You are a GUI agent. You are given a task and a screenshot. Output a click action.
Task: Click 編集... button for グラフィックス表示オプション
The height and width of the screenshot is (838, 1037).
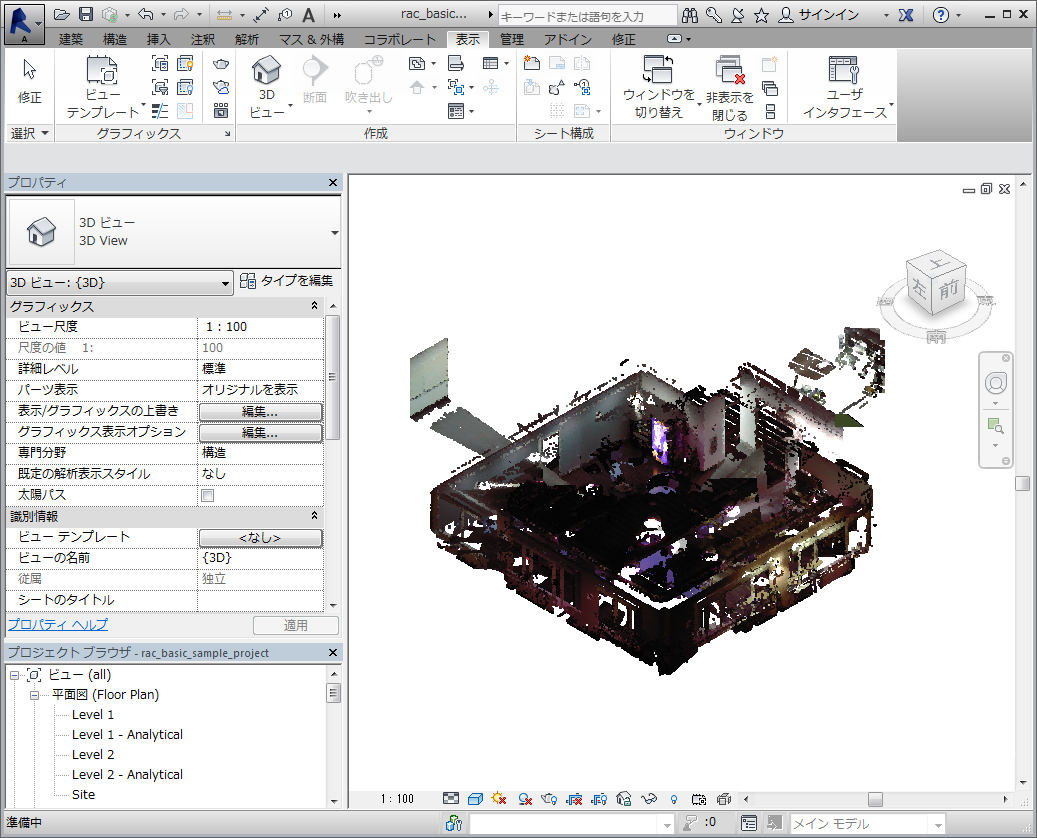pos(260,433)
